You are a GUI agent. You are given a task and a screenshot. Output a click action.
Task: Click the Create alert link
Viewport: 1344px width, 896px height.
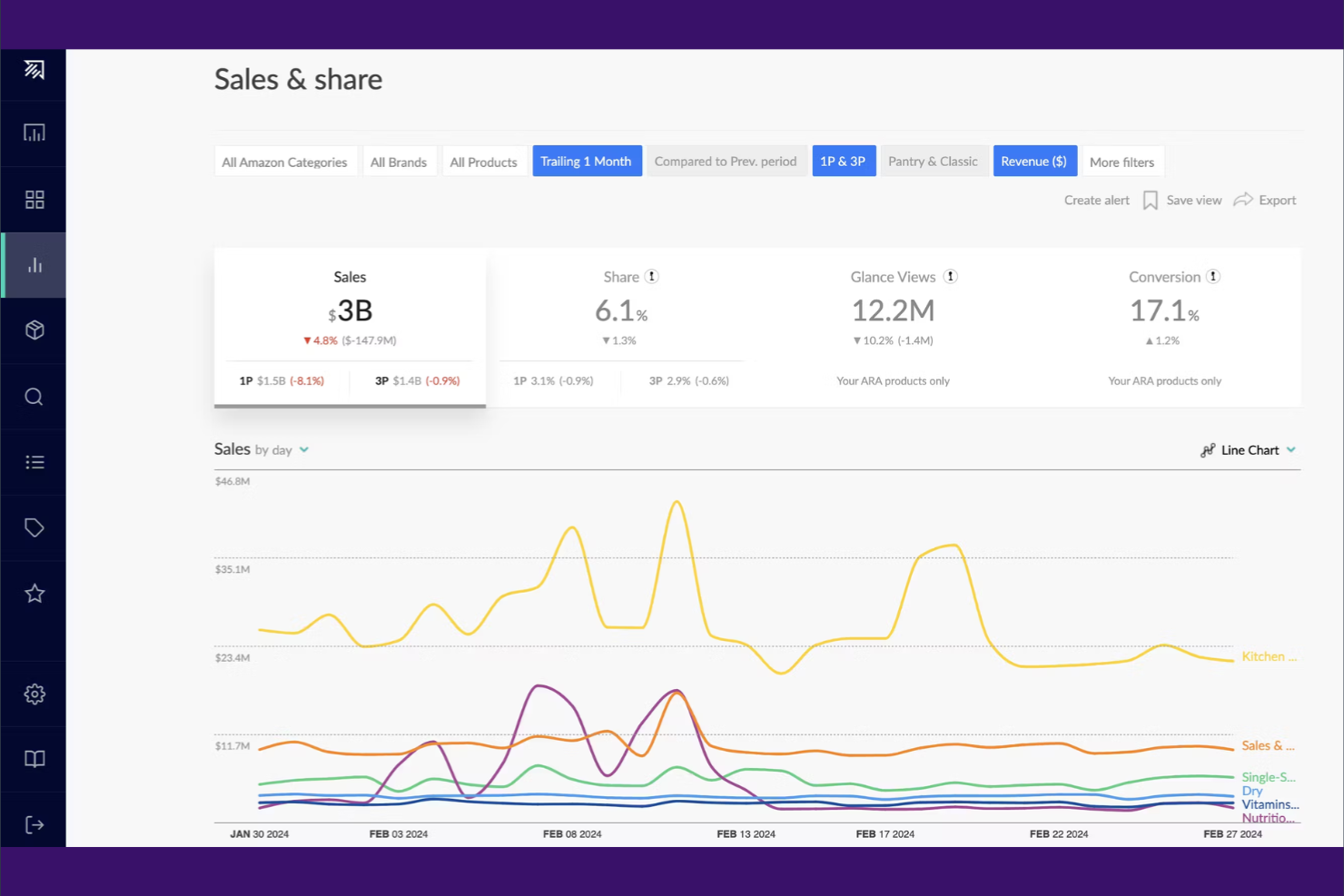point(1096,200)
